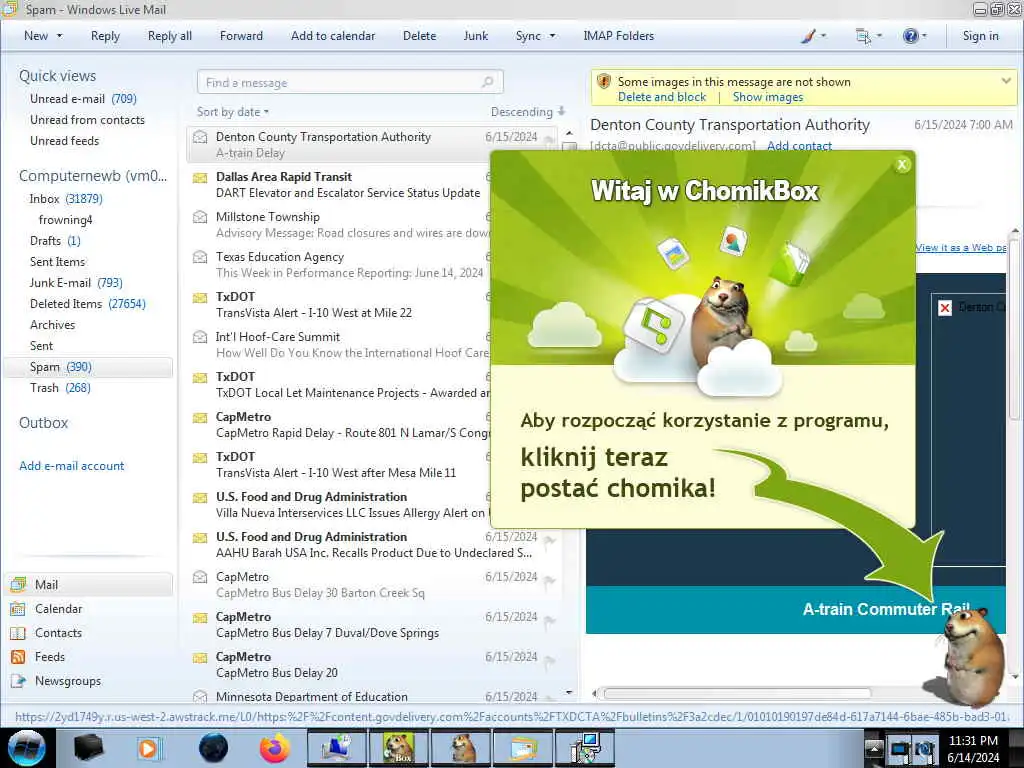Image resolution: width=1024 pixels, height=768 pixels.
Task: Click the message list scroll-down arrow
Action: [x=569, y=692]
